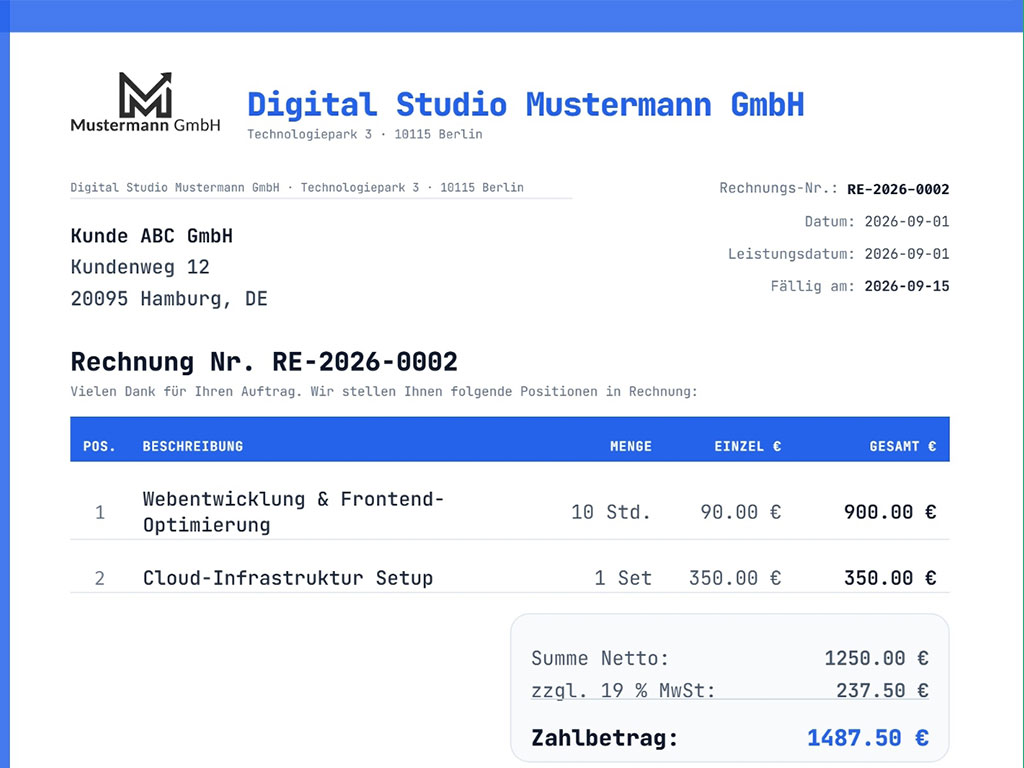1024x768 pixels.
Task: Click position number '1' in the table
Action: point(100,513)
